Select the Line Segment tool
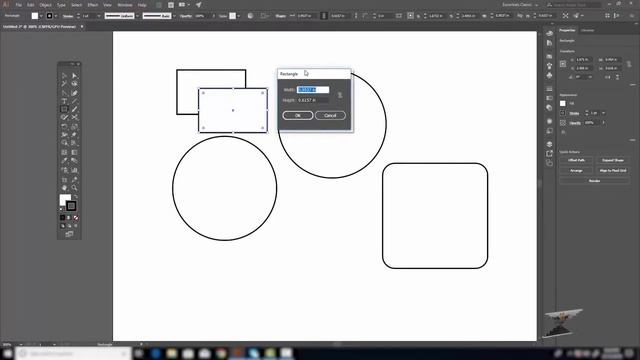The width and height of the screenshot is (640, 360). pyautogui.click(x=74, y=101)
